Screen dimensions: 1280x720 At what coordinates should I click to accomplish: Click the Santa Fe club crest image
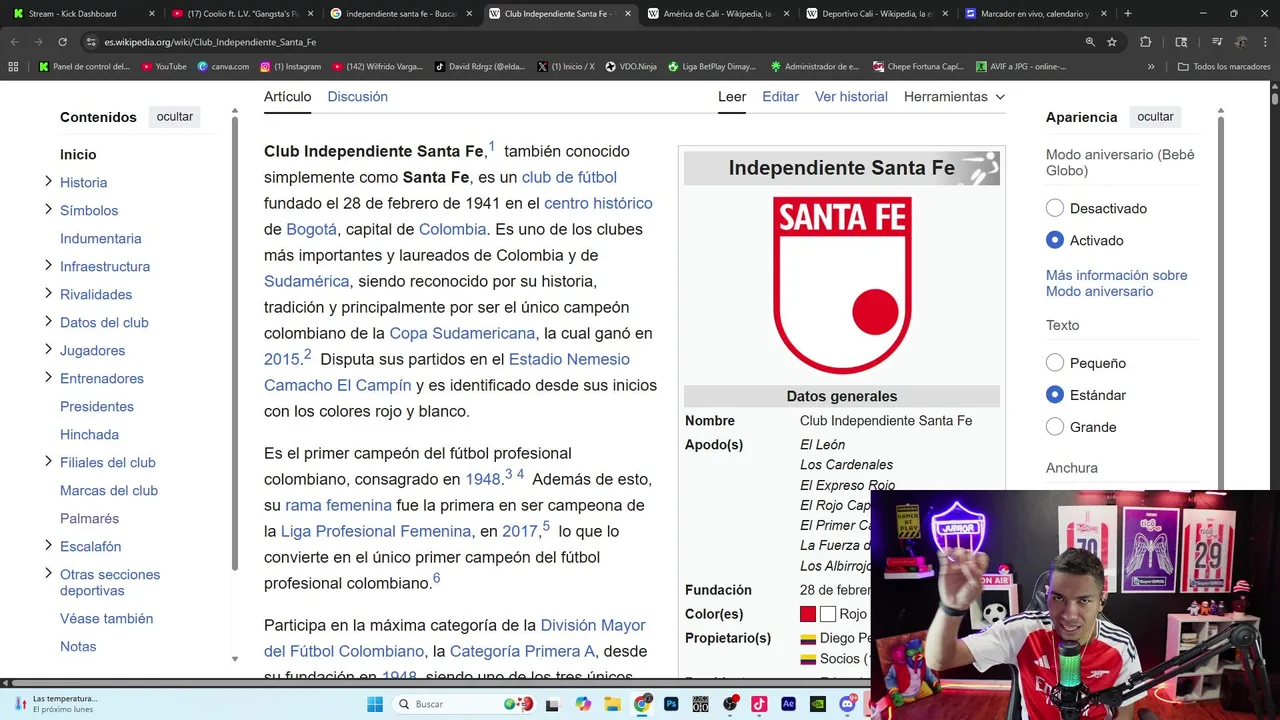(842, 285)
